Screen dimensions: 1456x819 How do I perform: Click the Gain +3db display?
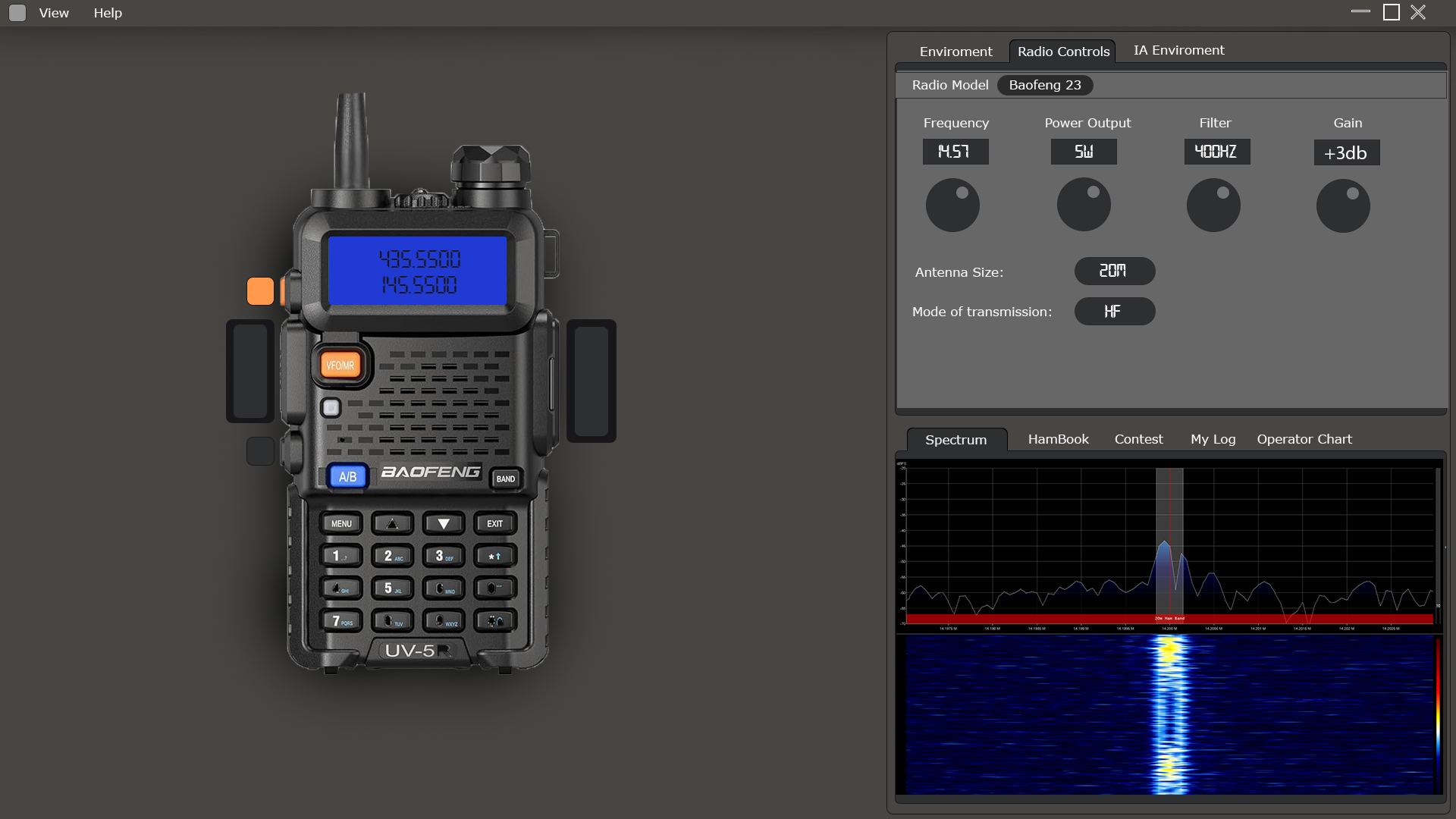coord(1347,152)
